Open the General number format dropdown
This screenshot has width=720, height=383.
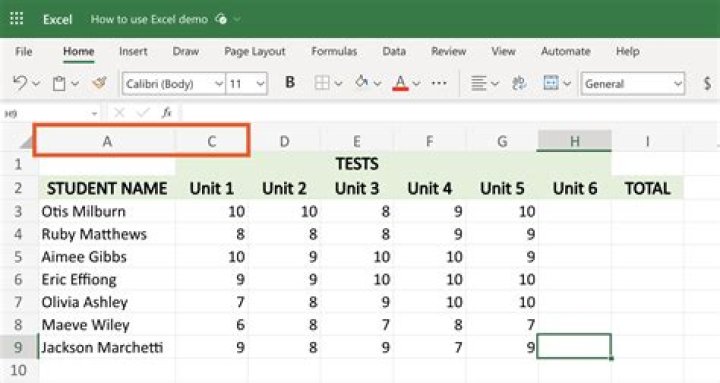tap(633, 84)
